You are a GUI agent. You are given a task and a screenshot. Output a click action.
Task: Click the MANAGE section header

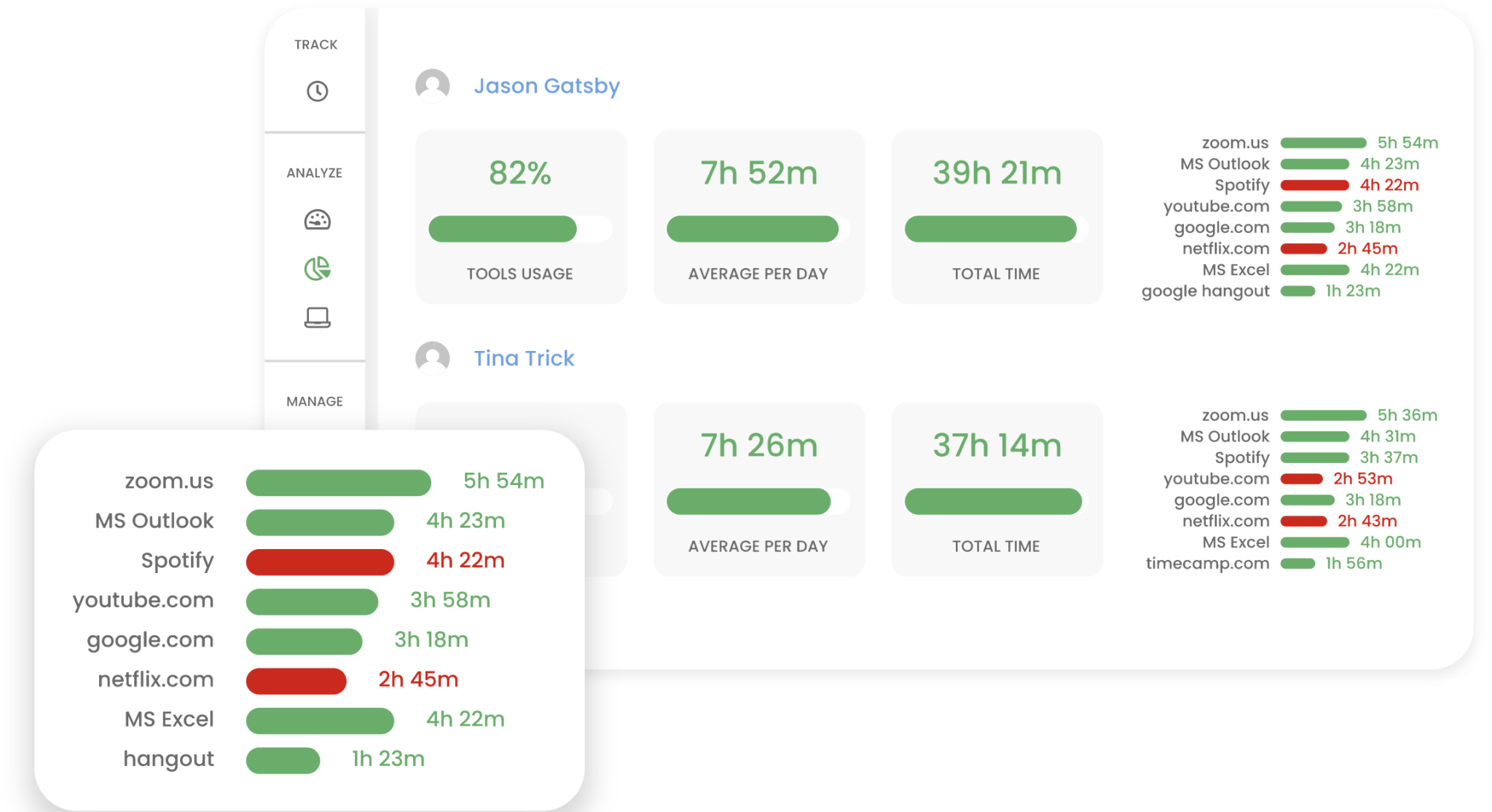tap(314, 401)
